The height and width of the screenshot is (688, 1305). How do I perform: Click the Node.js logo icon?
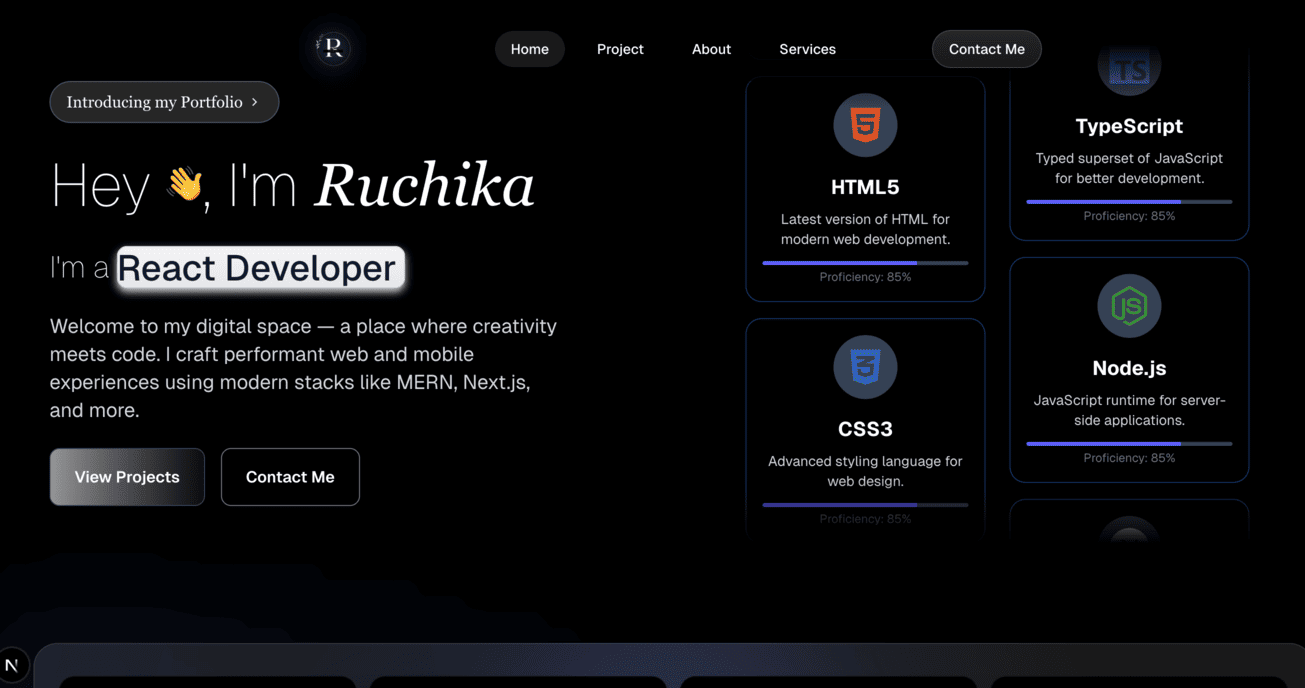[x=1129, y=307]
